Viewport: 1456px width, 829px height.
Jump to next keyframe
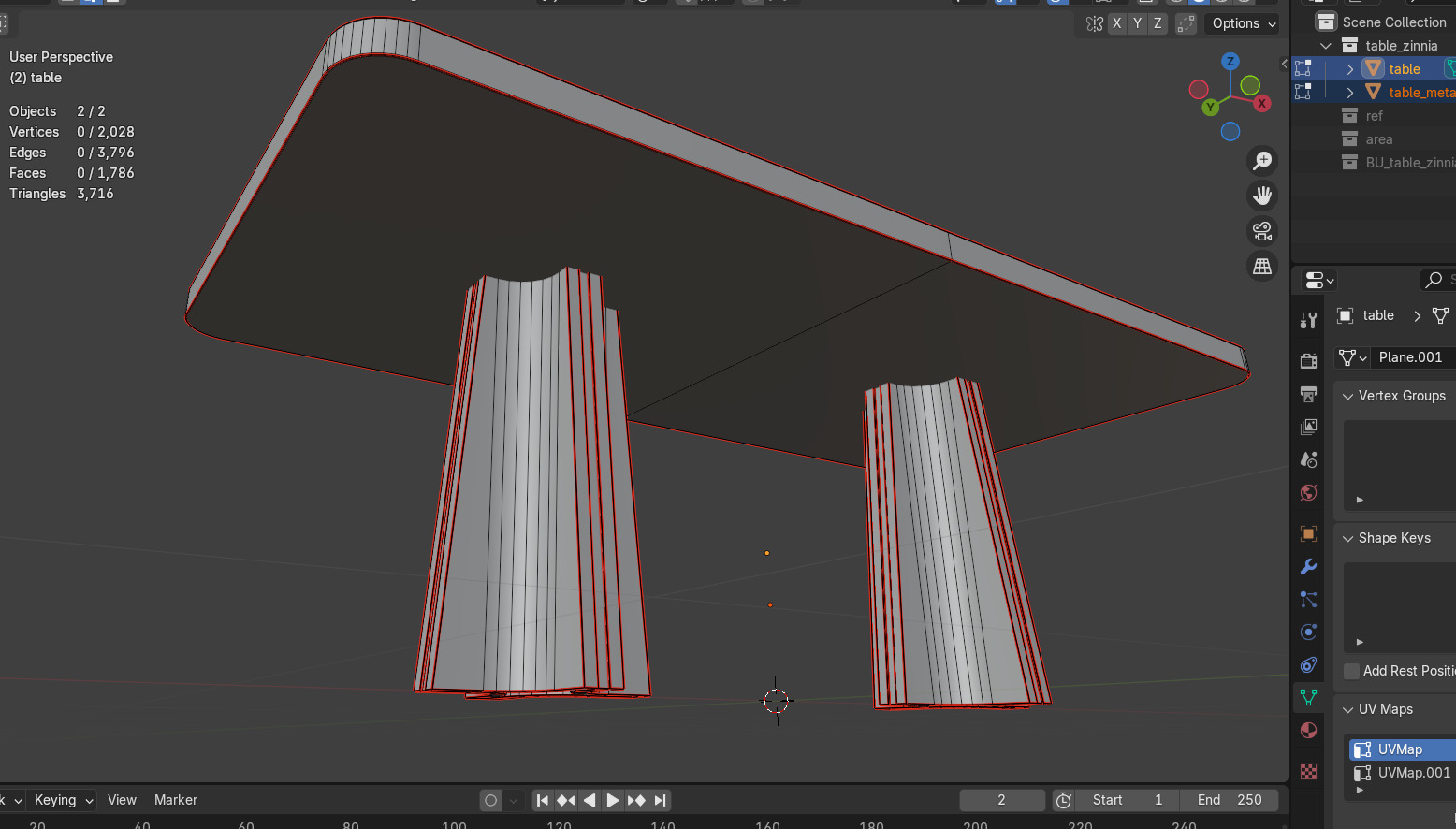[x=636, y=800]
